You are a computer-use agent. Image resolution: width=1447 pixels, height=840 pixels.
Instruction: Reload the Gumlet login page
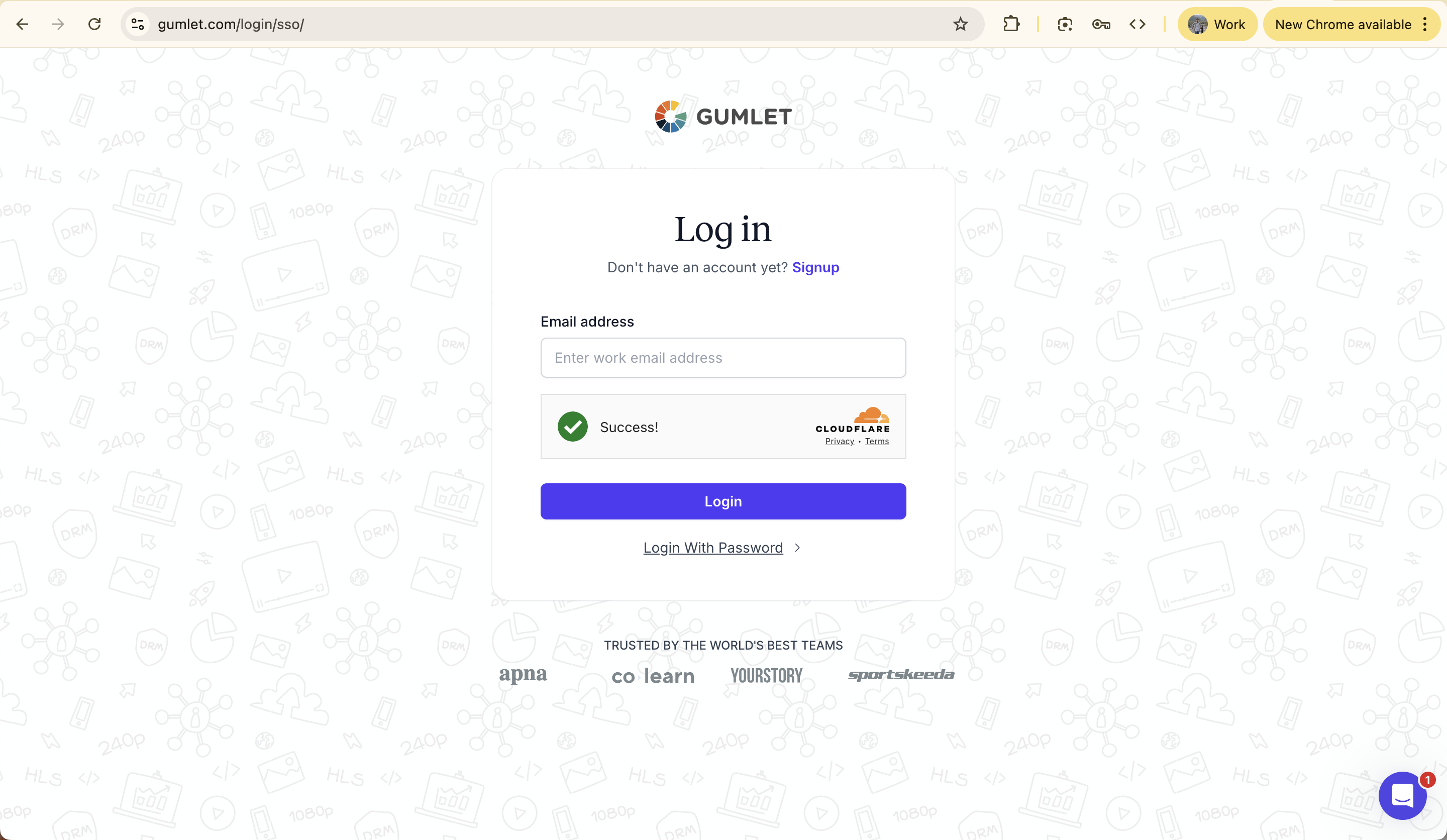[95, 24]
